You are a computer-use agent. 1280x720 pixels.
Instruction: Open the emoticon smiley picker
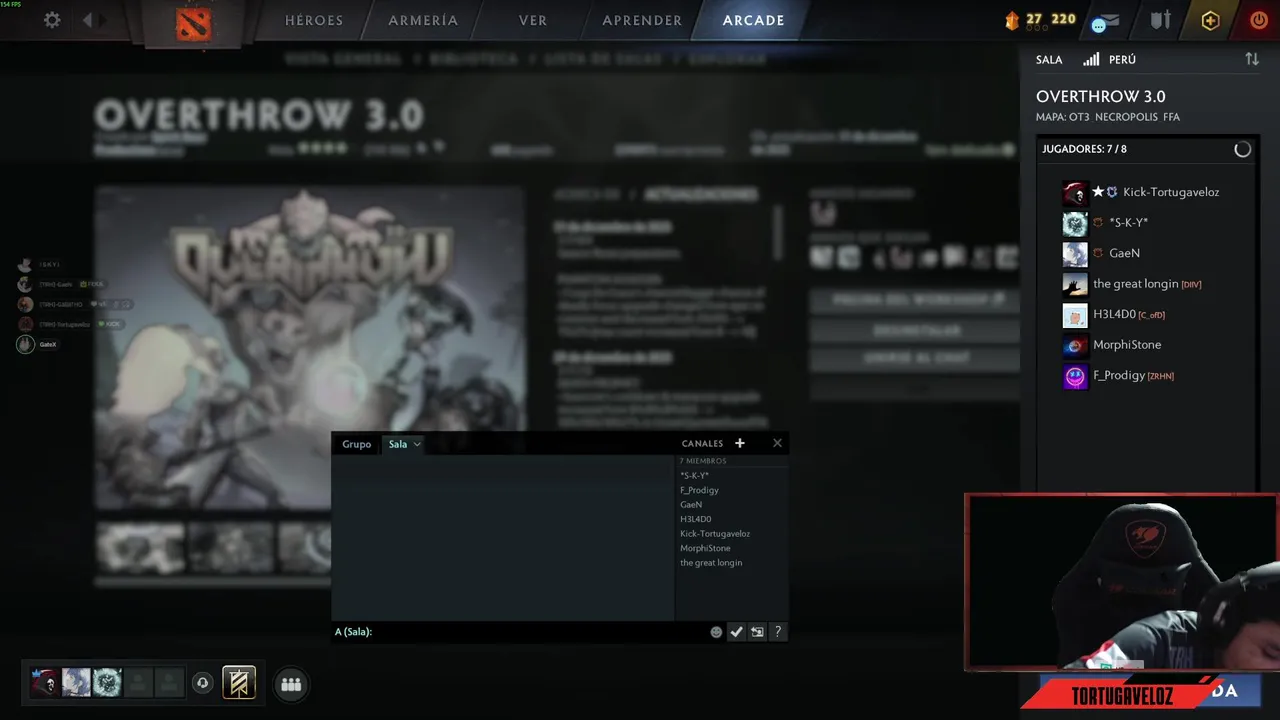click(x=716, y=632)
